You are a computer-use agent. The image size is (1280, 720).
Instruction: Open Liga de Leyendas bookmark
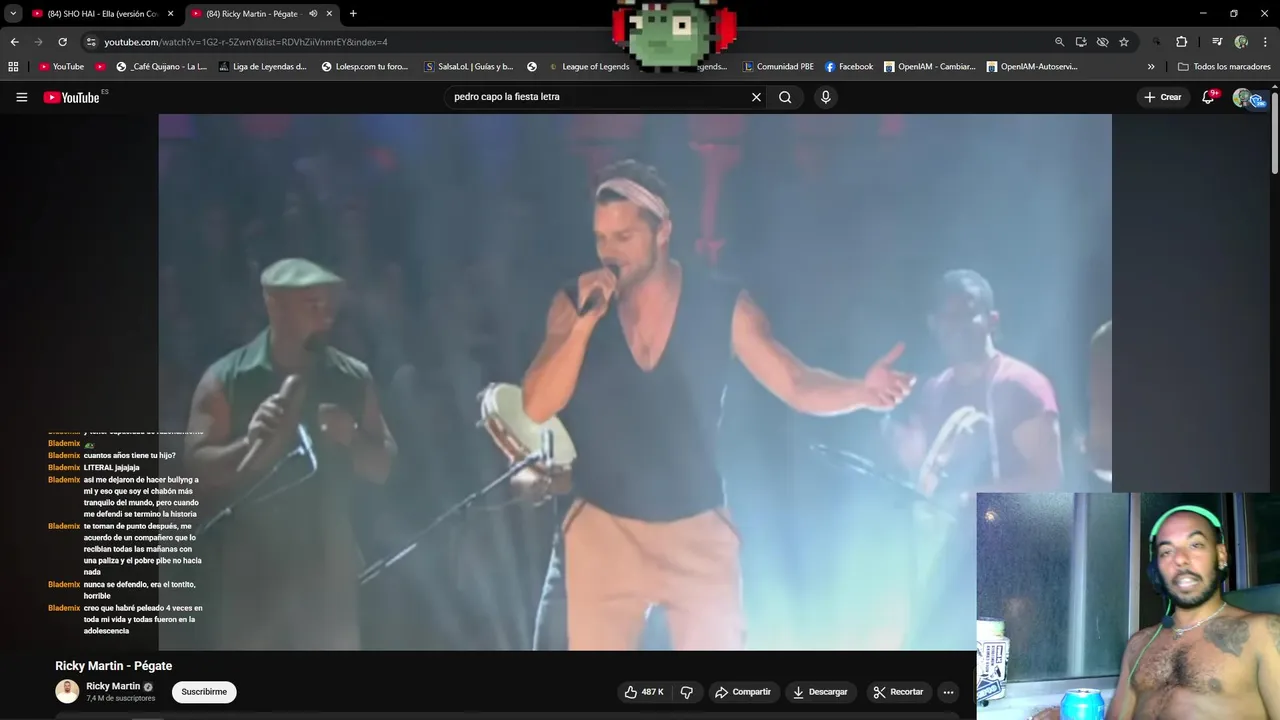[262, 67]
